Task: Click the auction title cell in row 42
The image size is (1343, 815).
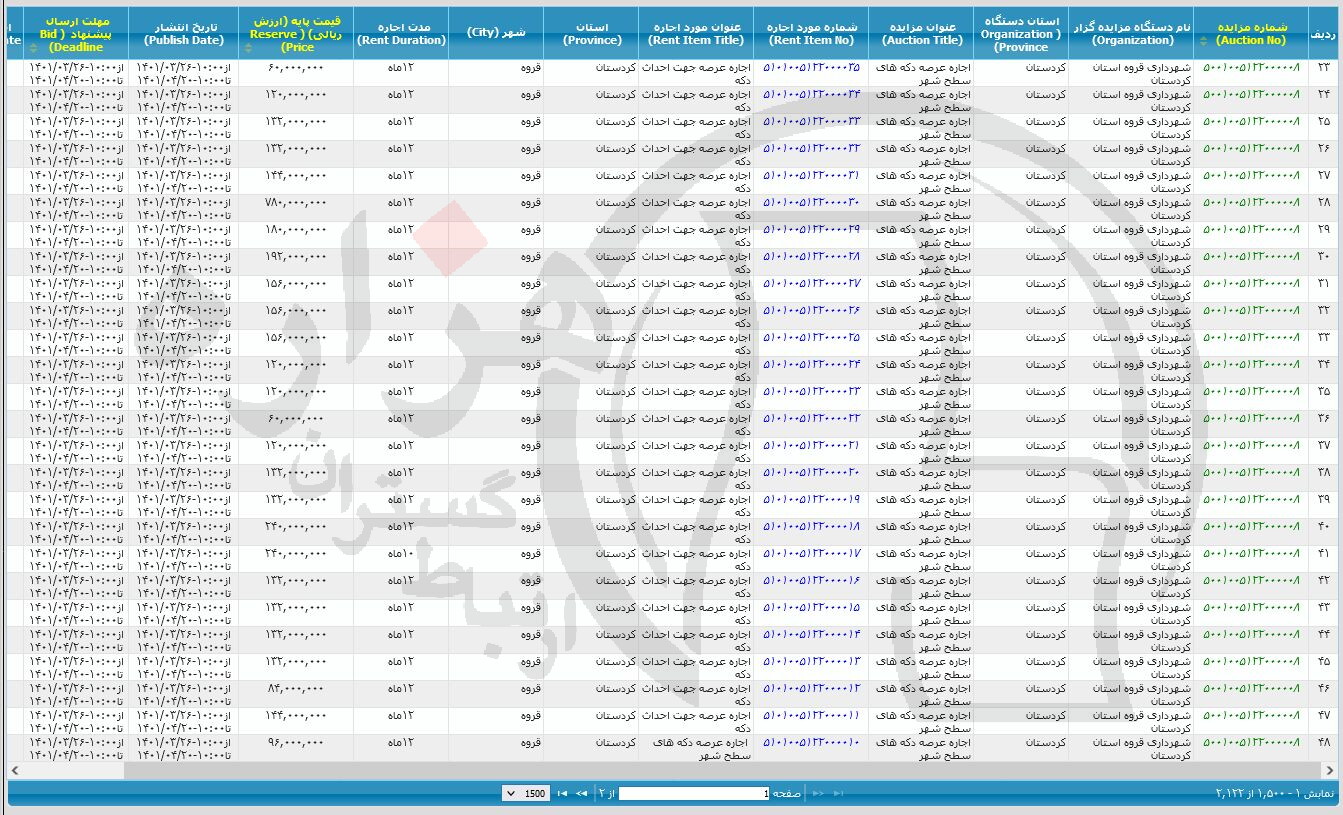Action: 921,587
